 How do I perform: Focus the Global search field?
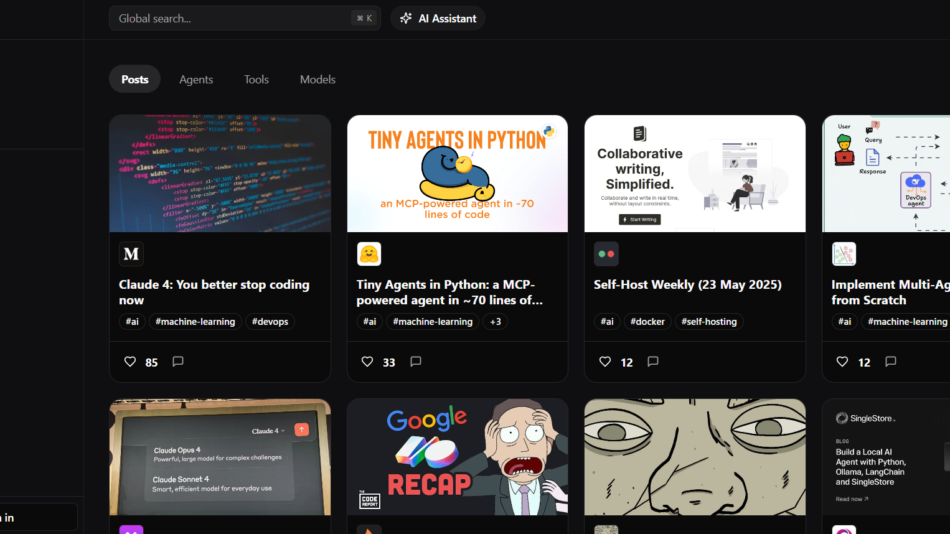[245, 18]
